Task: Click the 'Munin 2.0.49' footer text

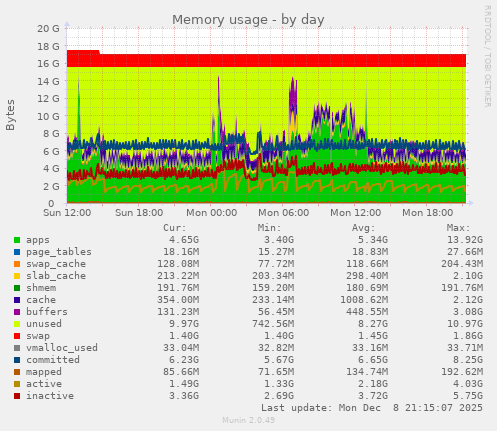Action: pos(249,420)
